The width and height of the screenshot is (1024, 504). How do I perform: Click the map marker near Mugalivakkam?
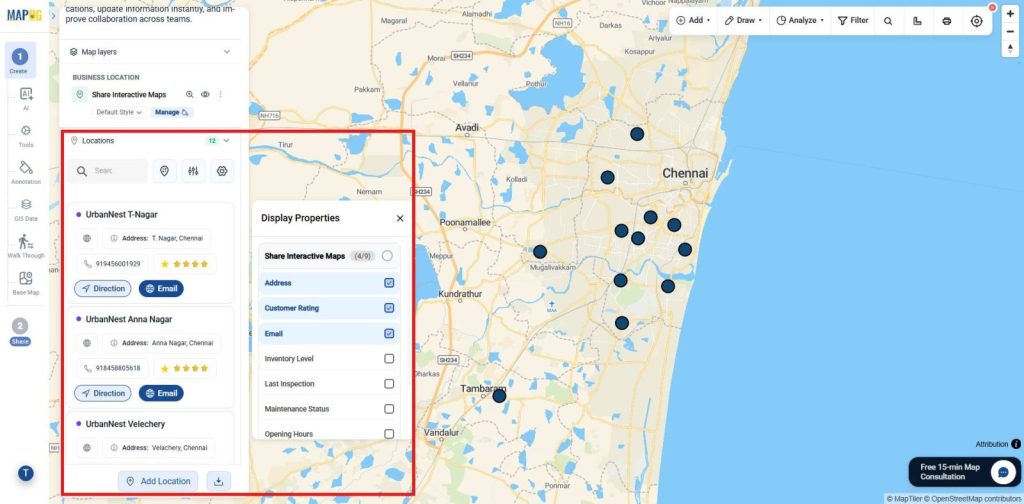click(x=539, y=251)
